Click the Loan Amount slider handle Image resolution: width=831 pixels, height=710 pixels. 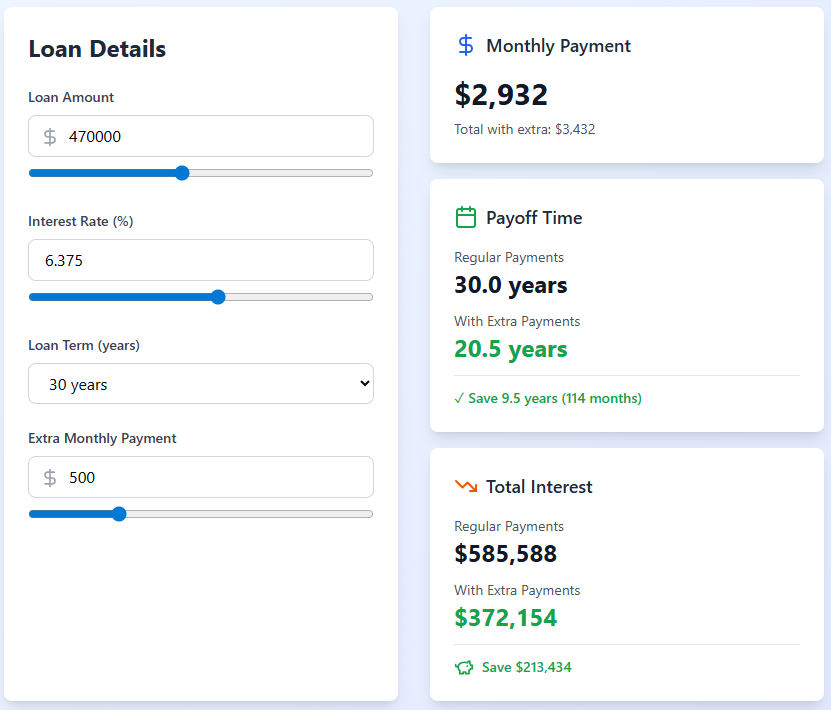click(181, 172)
